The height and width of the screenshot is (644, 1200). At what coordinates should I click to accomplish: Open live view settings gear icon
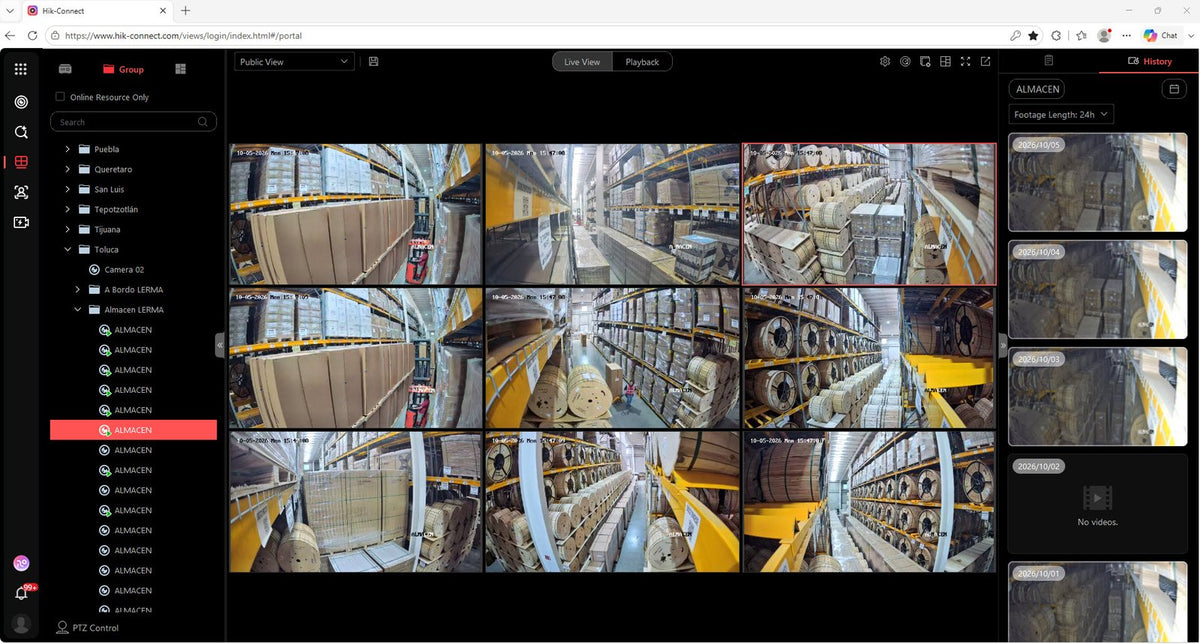click(x=885, y=62)
